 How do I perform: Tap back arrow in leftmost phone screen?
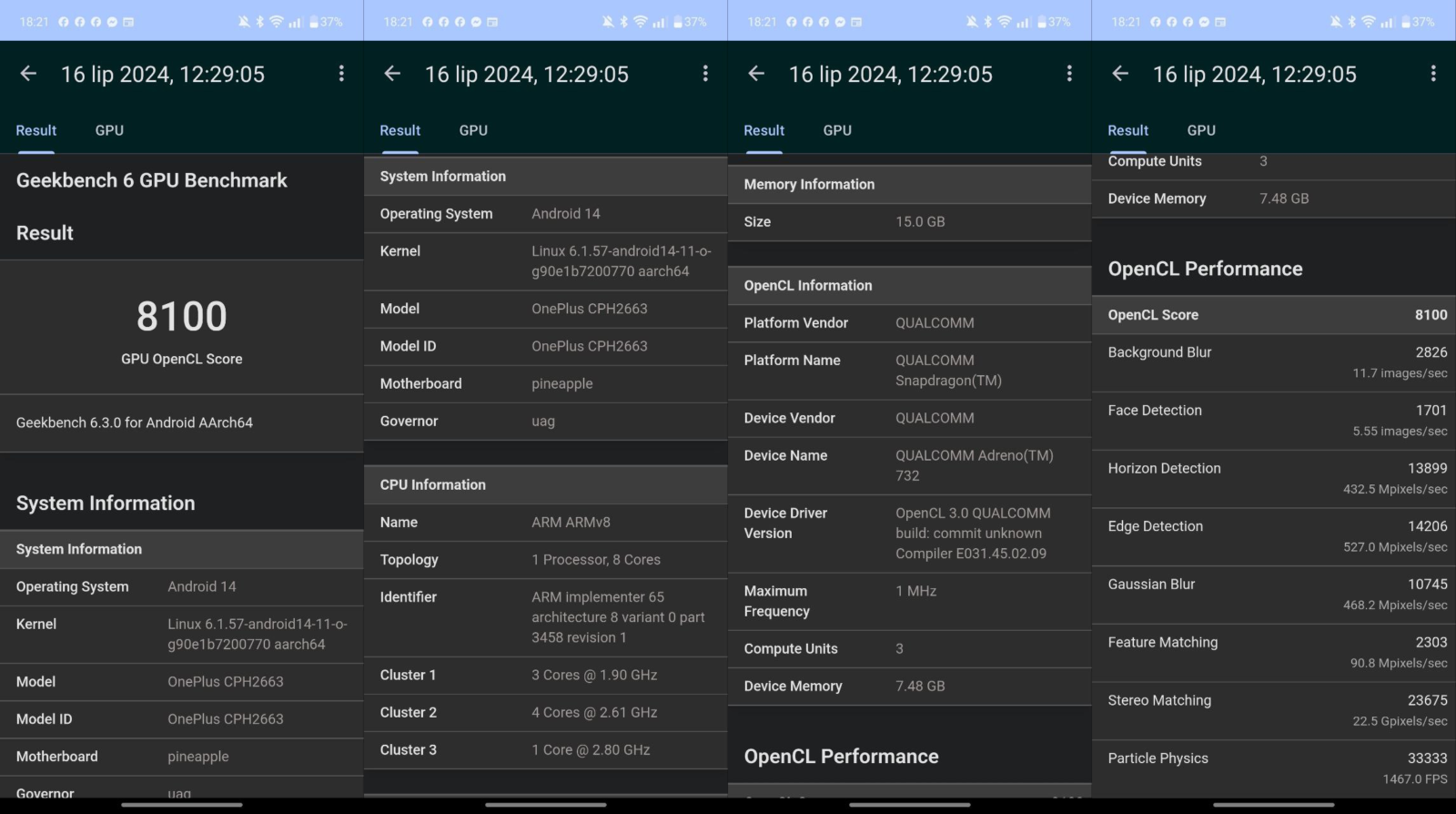[28, 74]
